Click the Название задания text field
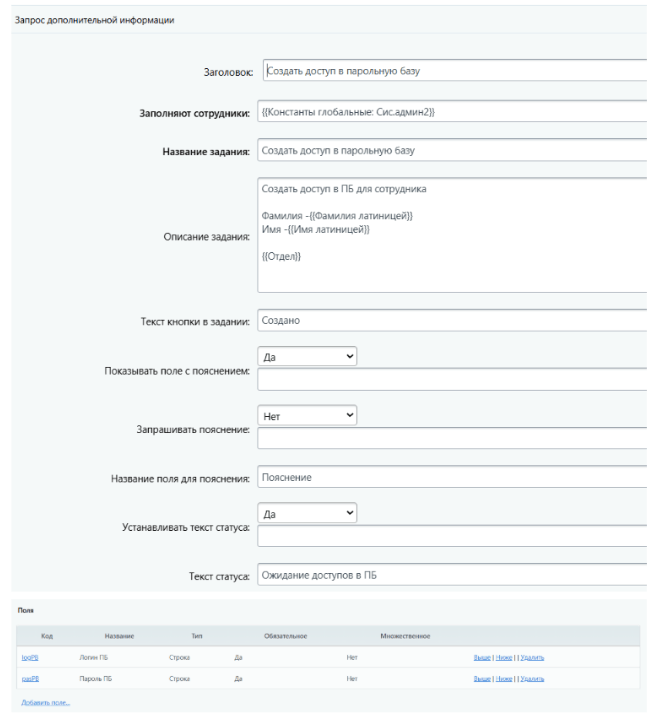Screen dimensions: 659x722 tap(452, 151)
